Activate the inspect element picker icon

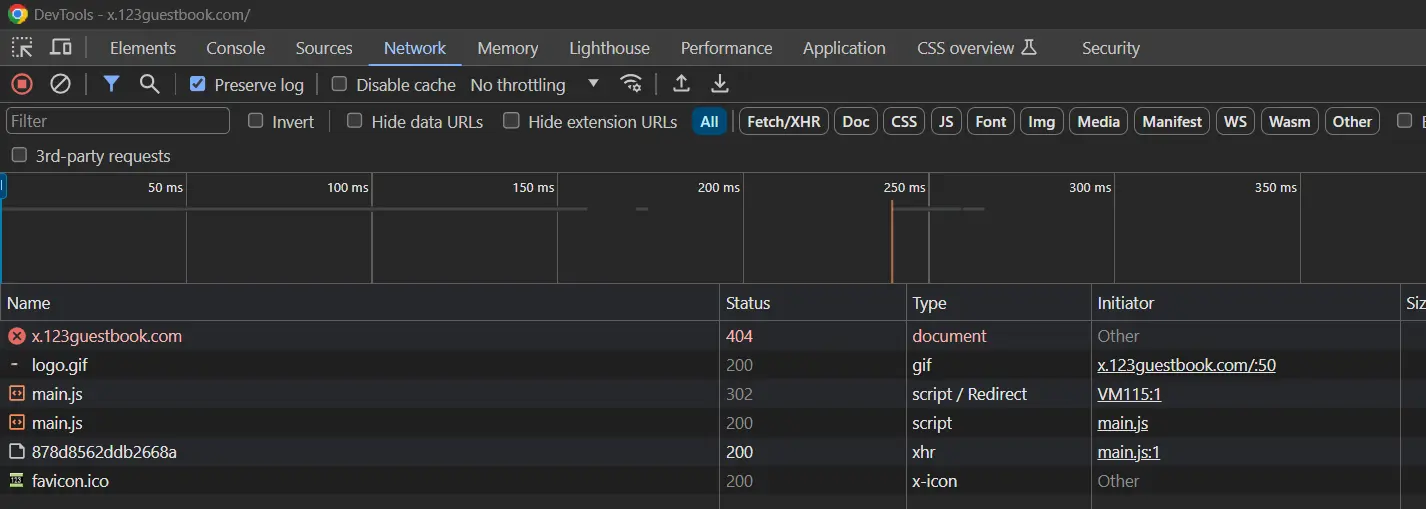(22, 47)
